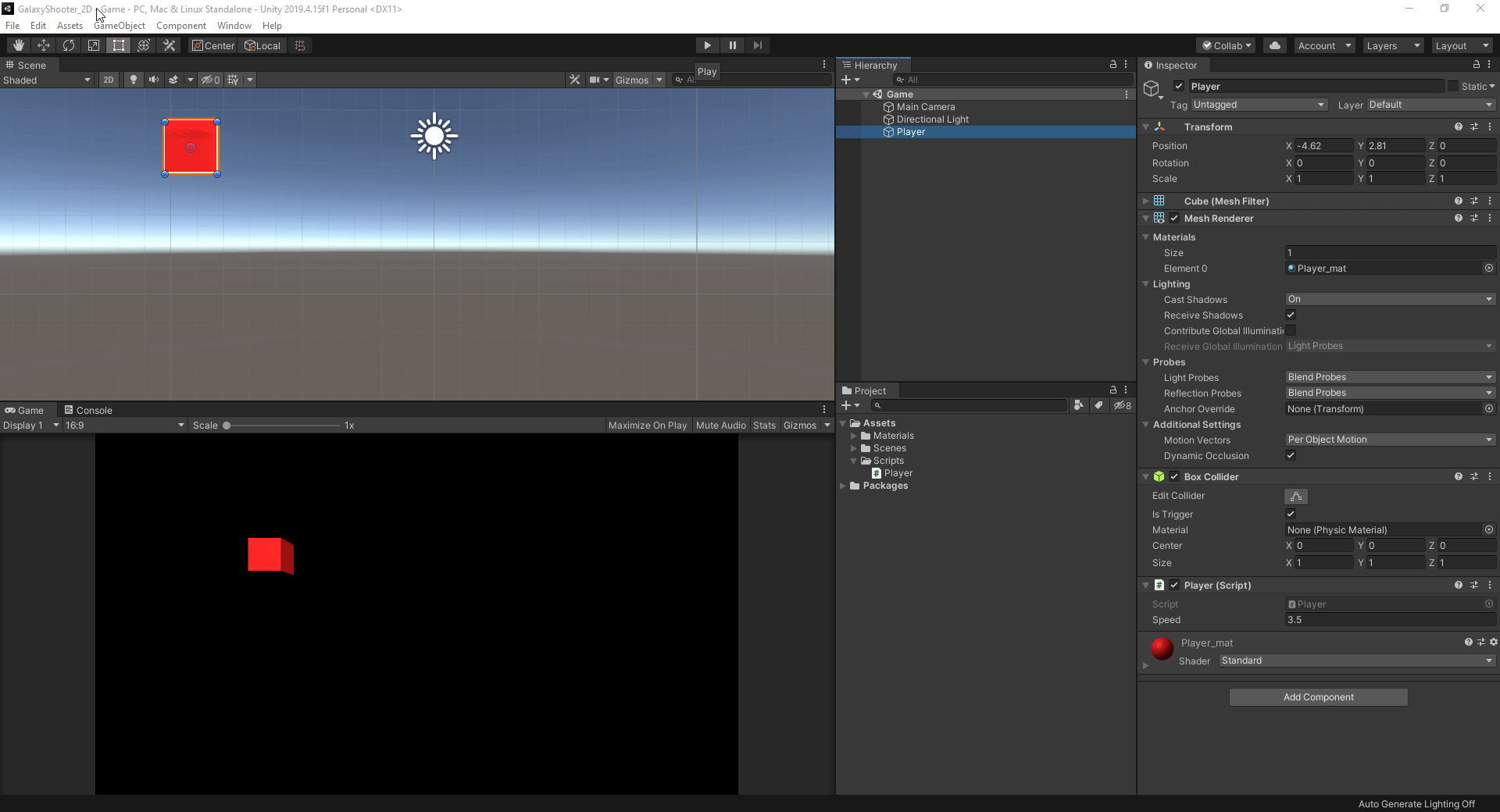Select the Rect transform tool
Viewport: 1500px width, 812px height.
[x=118, y=45]
